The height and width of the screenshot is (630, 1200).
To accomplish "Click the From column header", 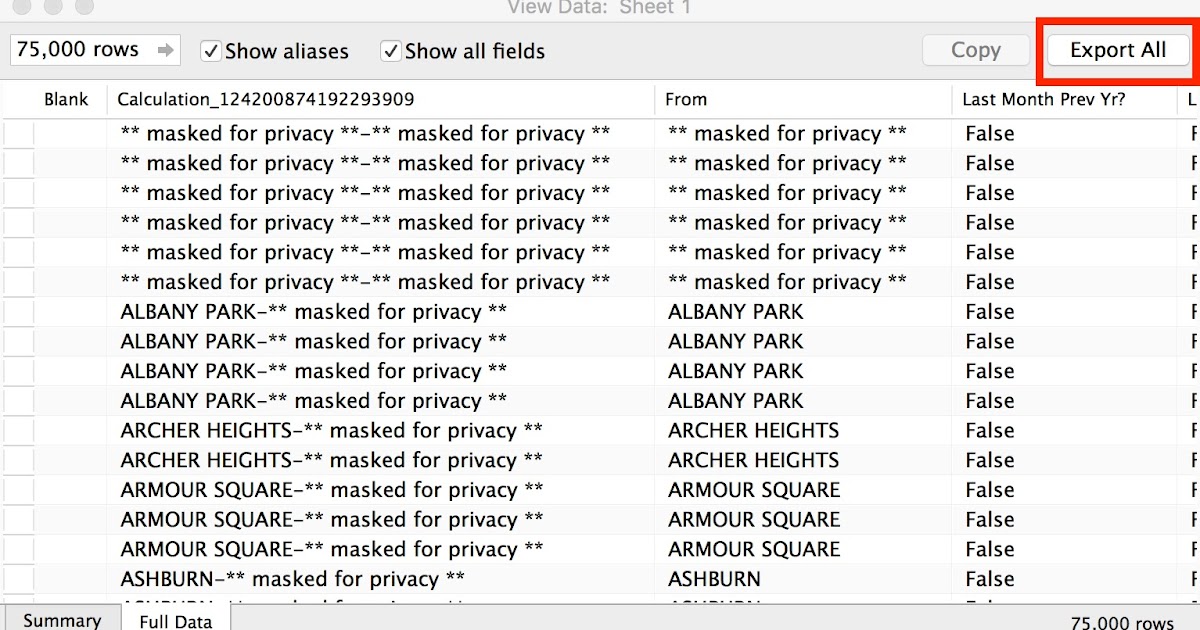I will (x=686, y=100).
